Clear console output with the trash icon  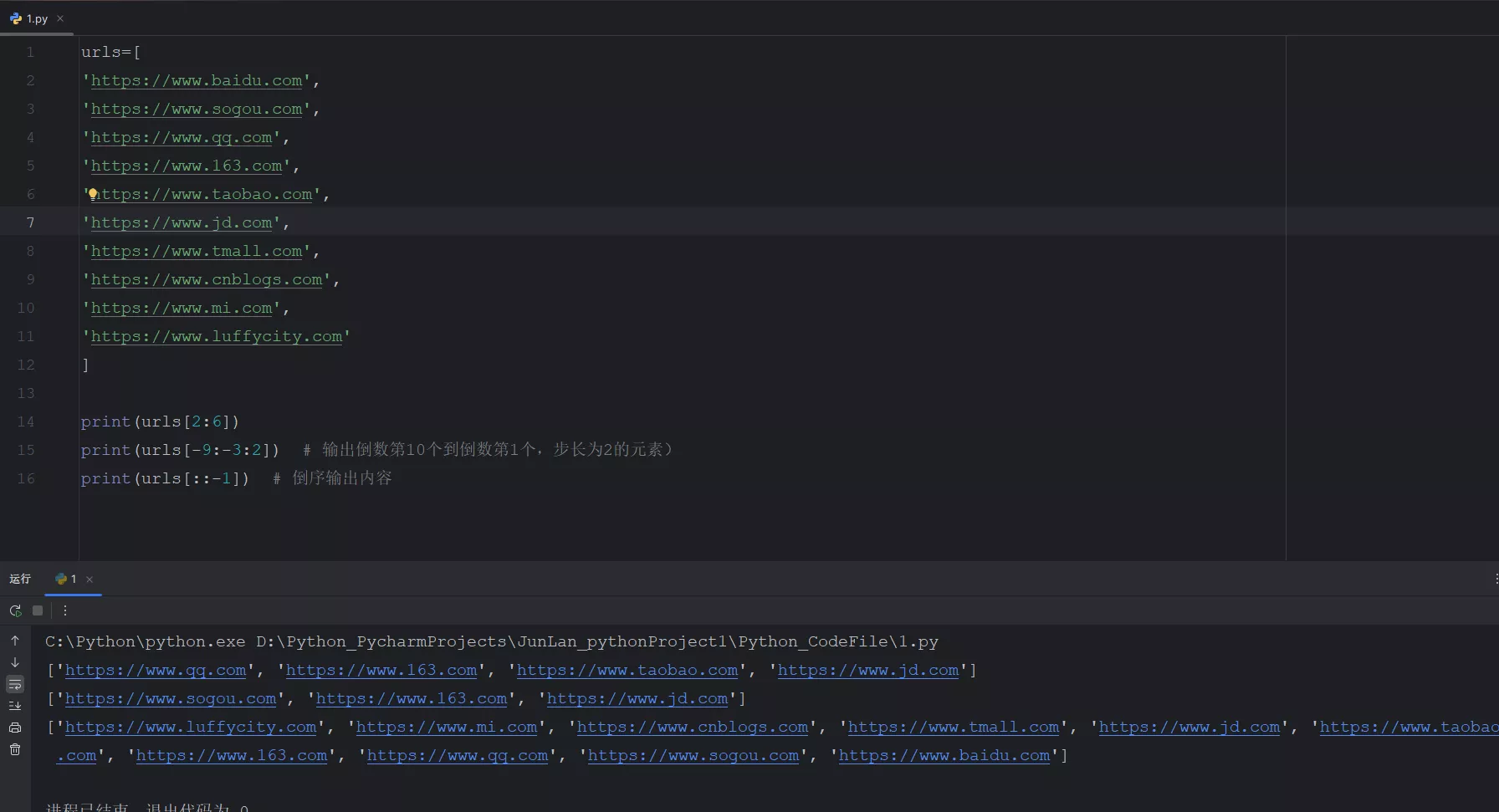tap(15, 749)
